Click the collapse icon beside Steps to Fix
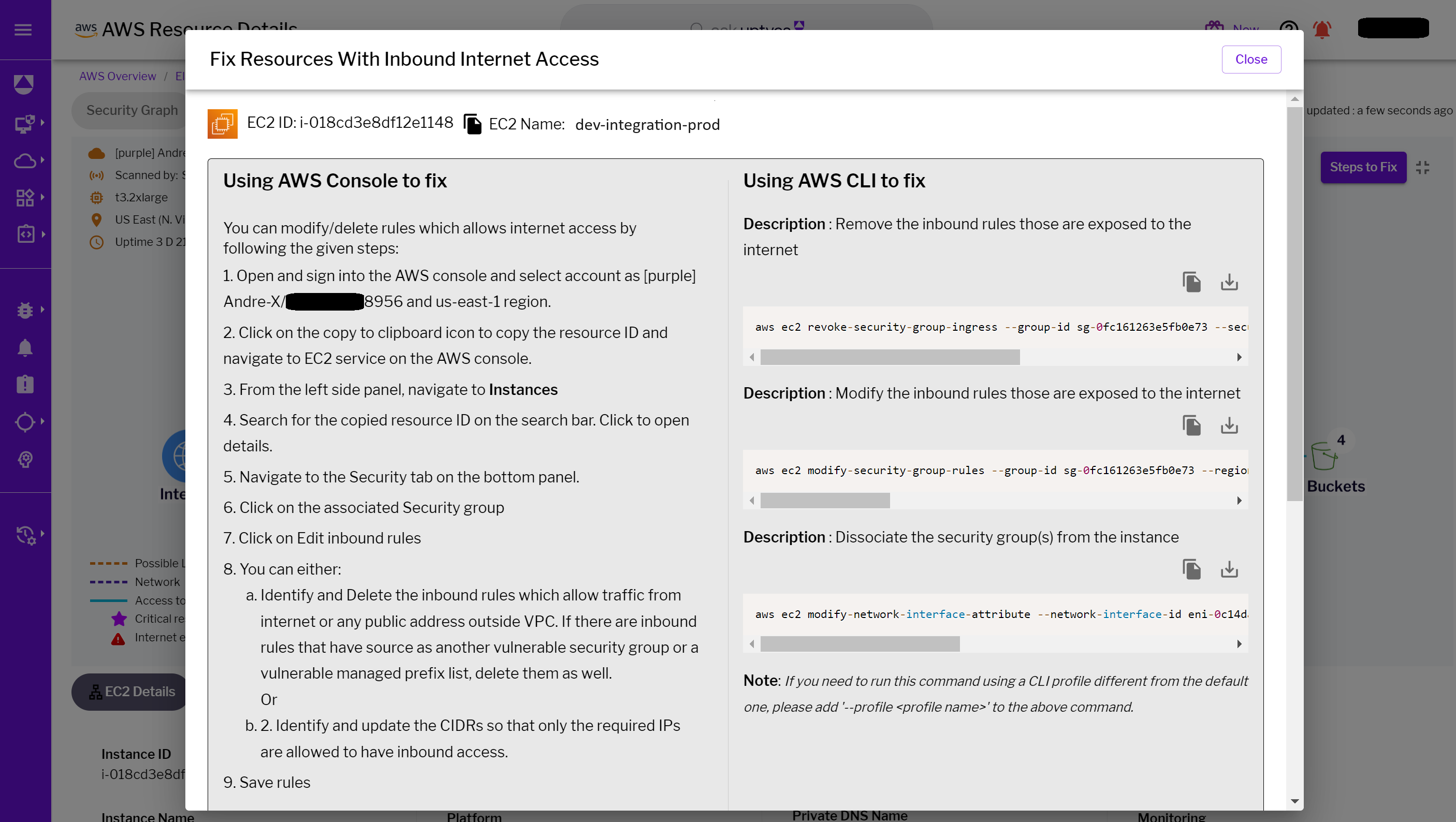The image size is (1456, 822). tap(1423, 167)
